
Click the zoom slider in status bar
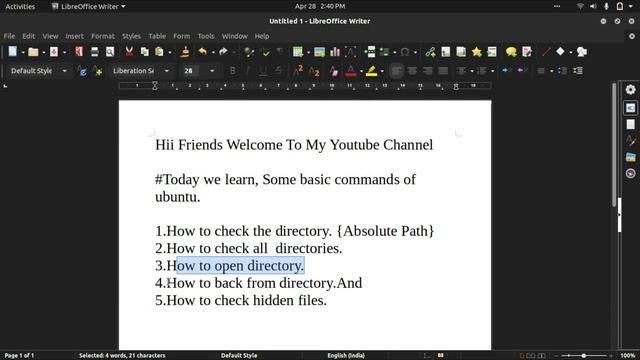pos(583,356)
